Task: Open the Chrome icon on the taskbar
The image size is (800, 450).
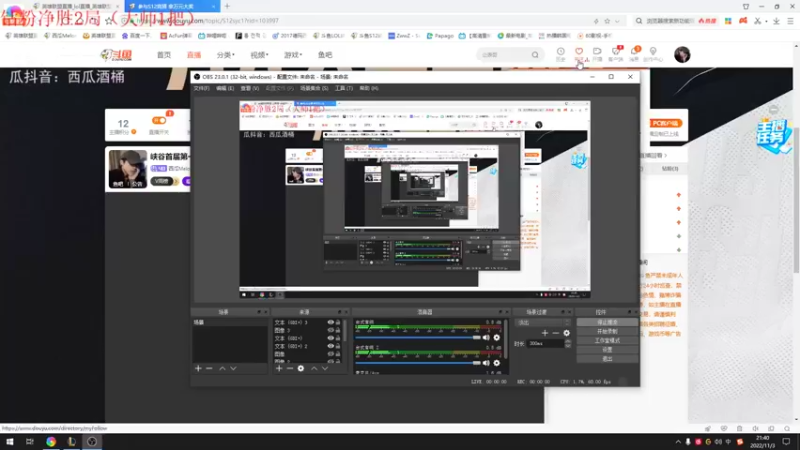Action: point(51,442)
